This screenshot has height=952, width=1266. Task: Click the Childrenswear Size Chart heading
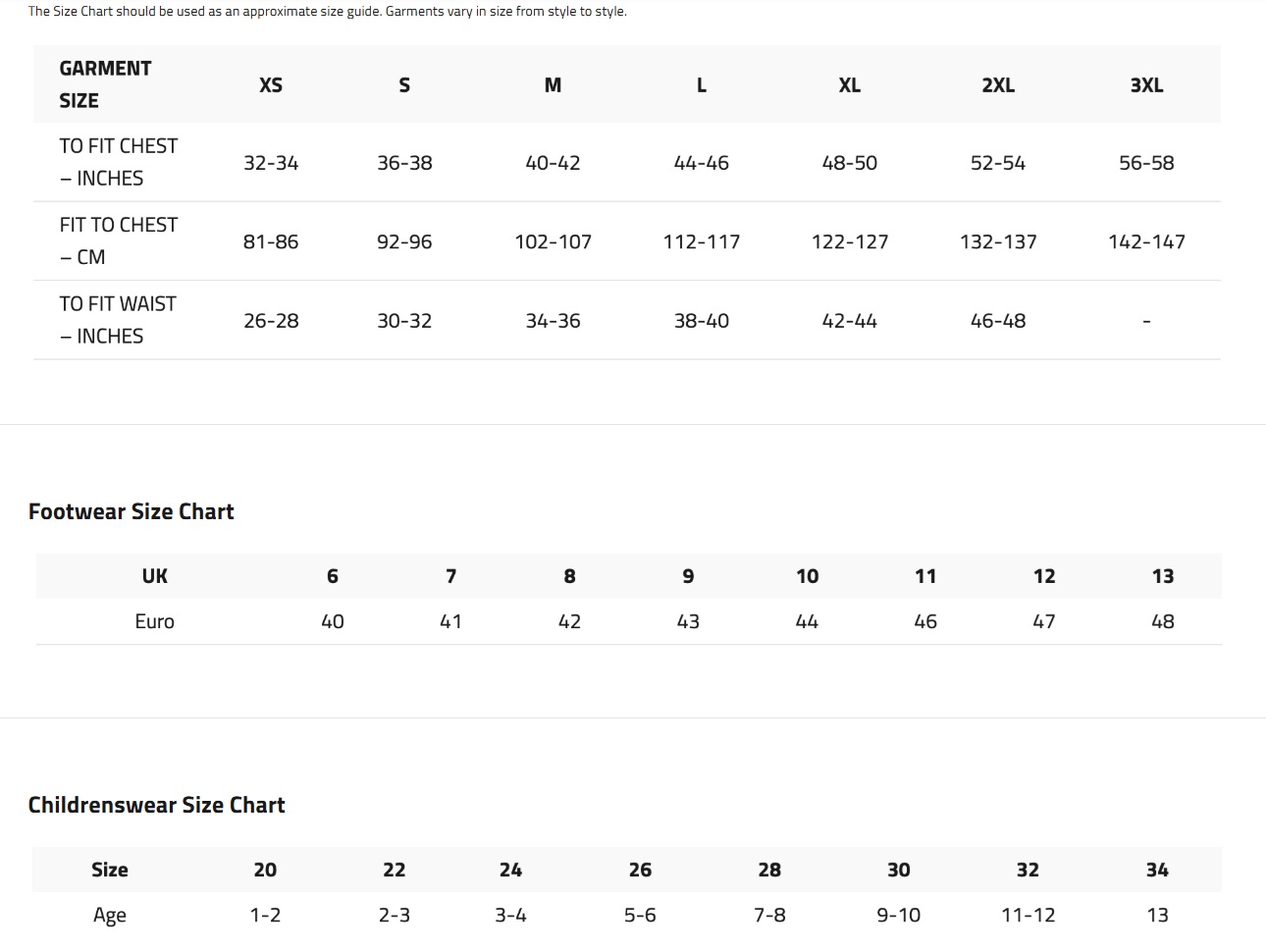[x=156, y=805]
